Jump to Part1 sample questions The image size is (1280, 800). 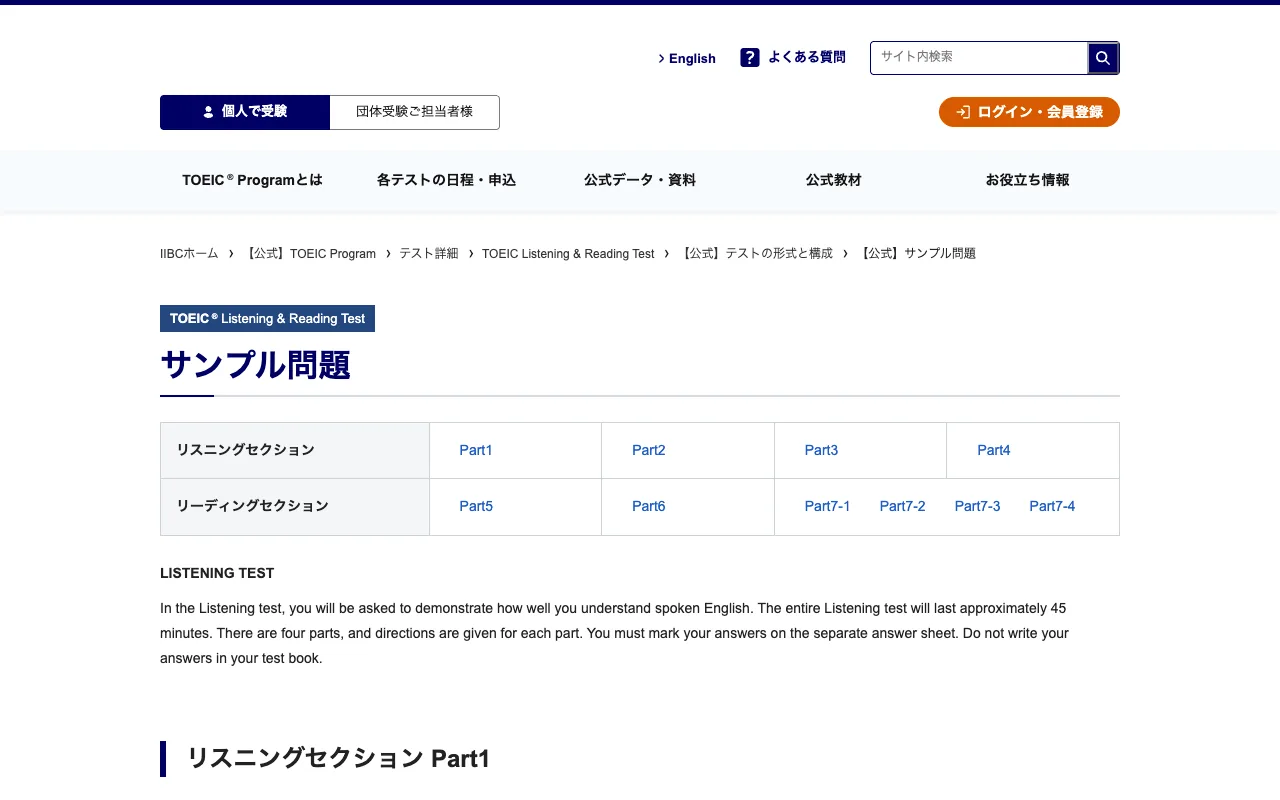[476, 450]
